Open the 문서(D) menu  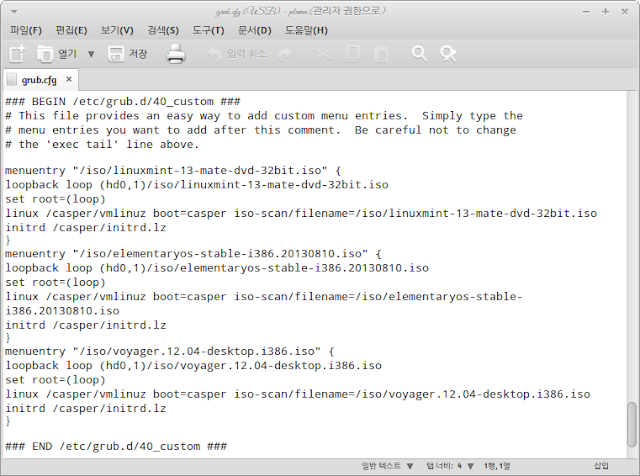(x=254, y=30)
